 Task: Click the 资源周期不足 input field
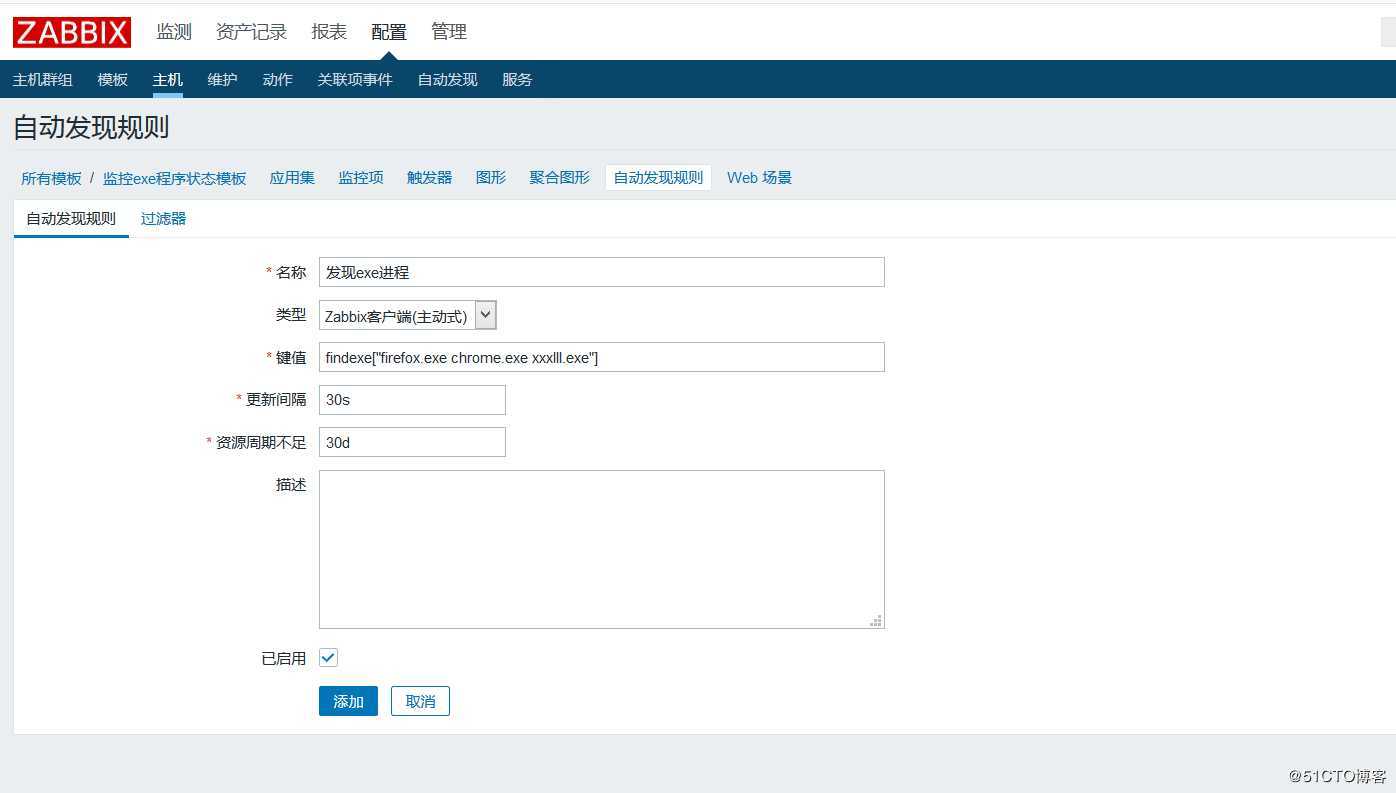[x=412, y=442]
